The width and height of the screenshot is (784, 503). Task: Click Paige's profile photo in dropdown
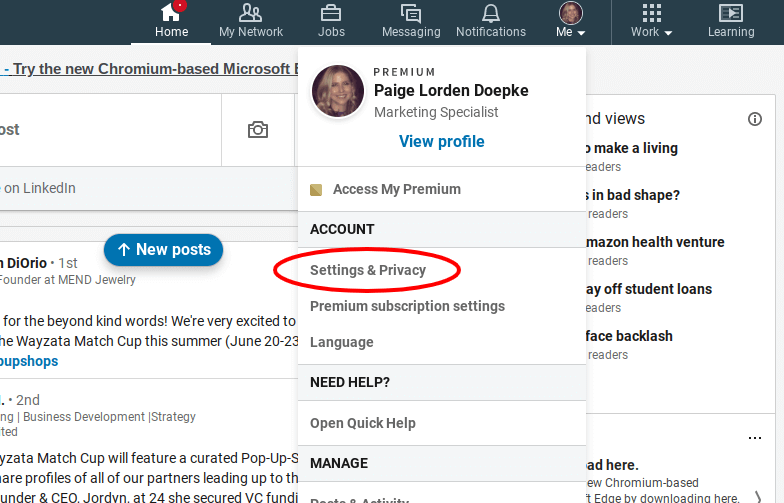click(x=338, y=92)
